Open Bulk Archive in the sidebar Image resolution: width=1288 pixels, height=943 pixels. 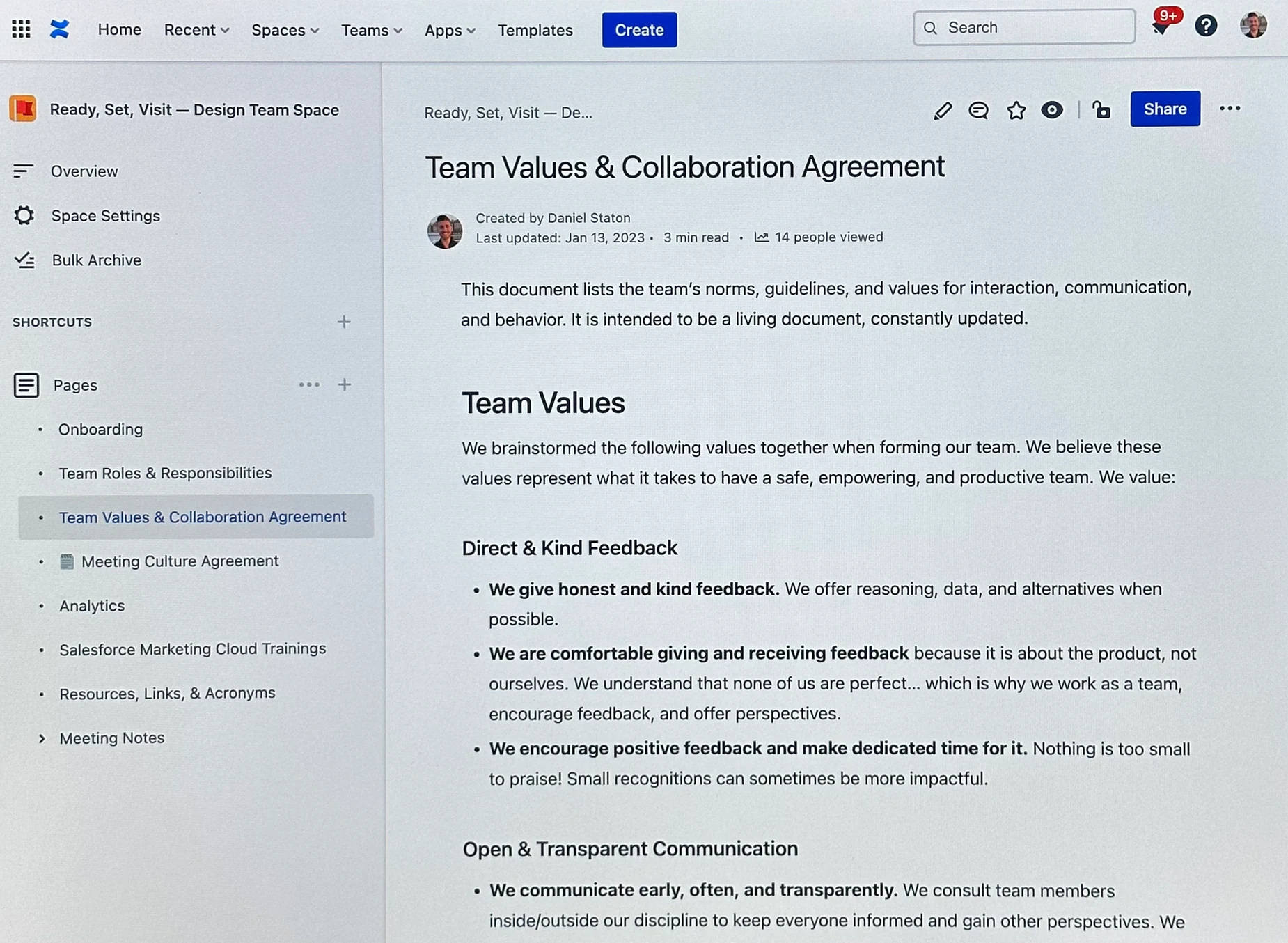(97, 260)
